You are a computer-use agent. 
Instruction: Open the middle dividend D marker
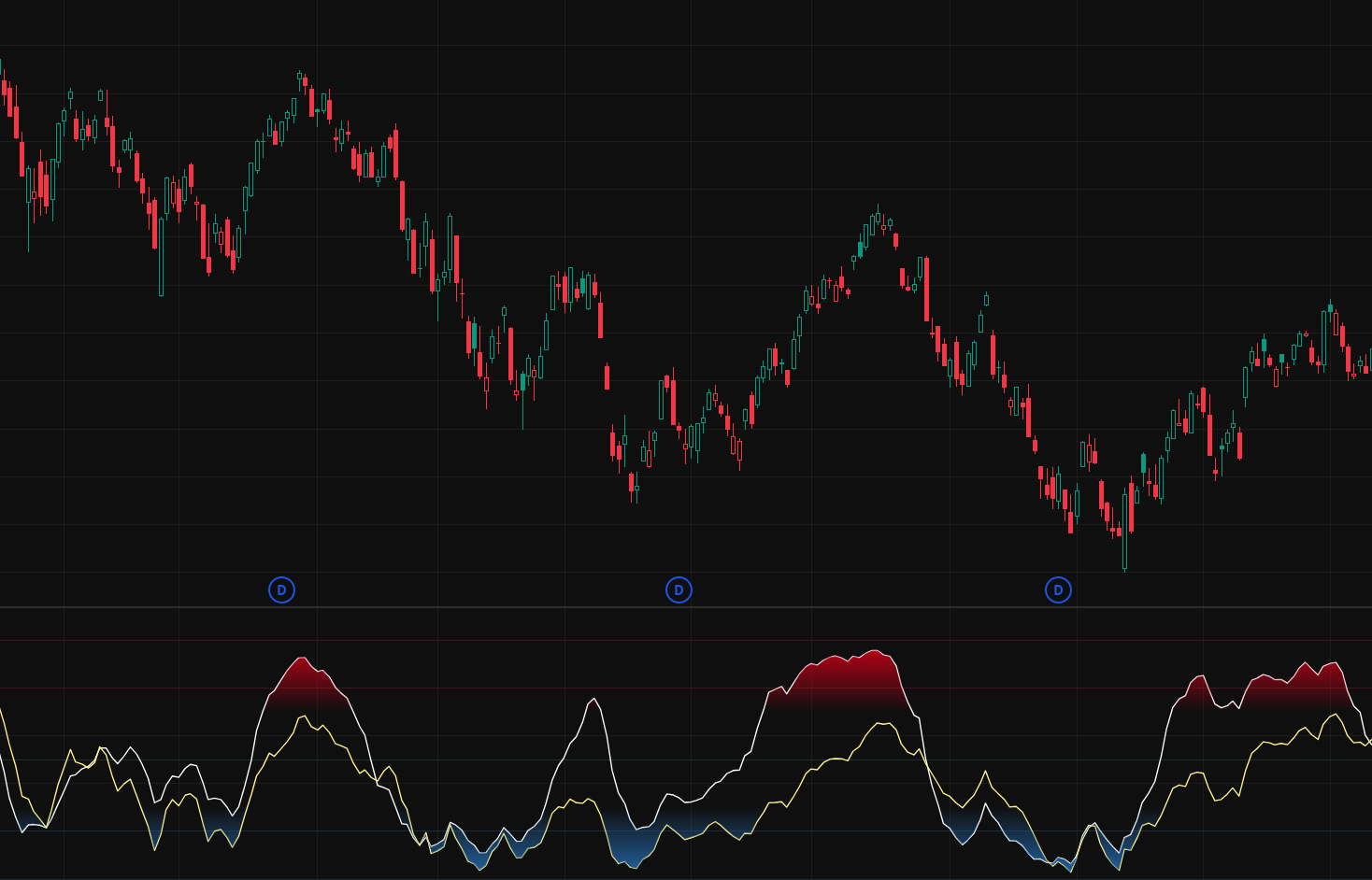[679, 589]
